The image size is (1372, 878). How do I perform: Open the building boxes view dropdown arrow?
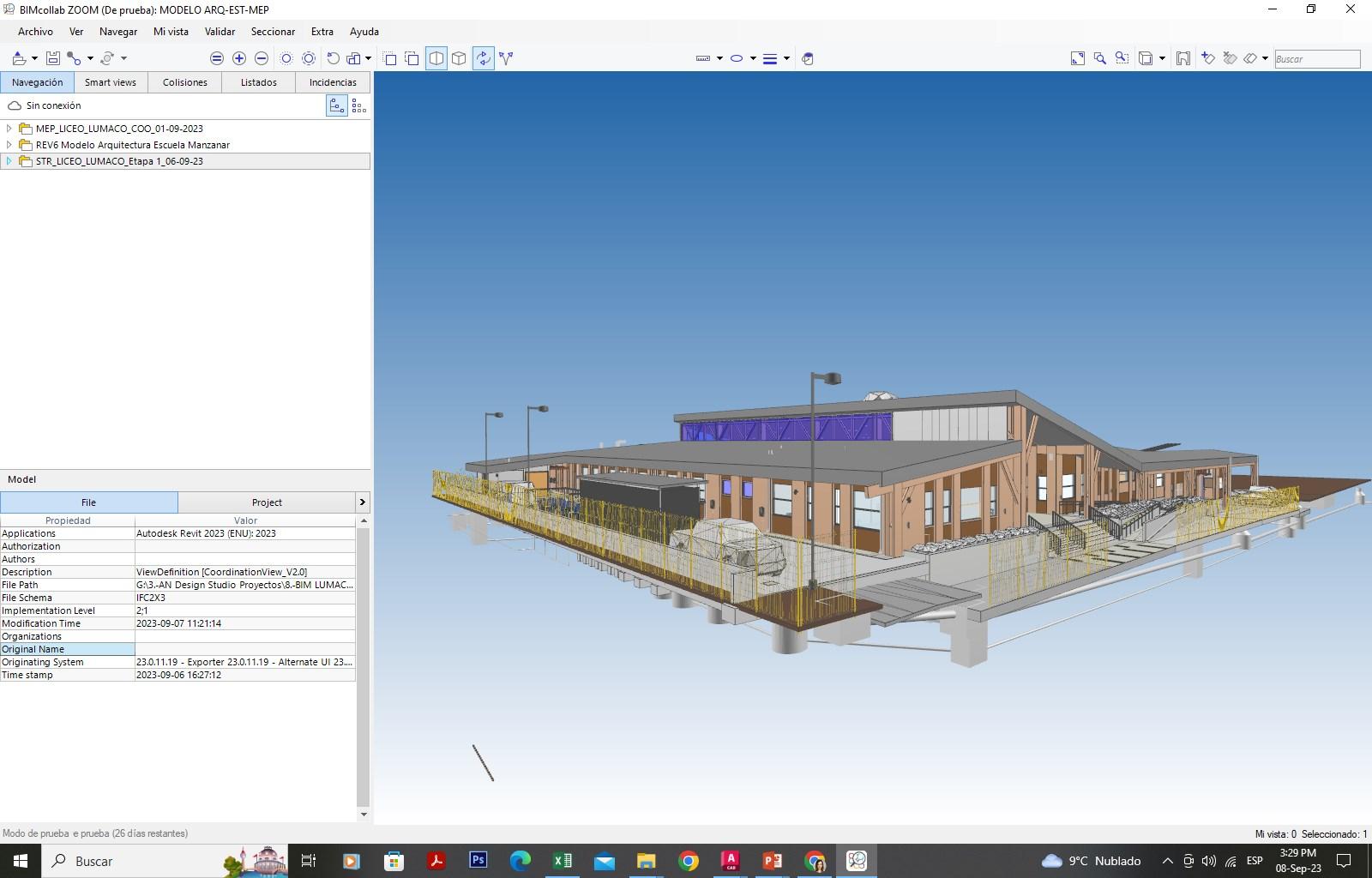[369, 58]
